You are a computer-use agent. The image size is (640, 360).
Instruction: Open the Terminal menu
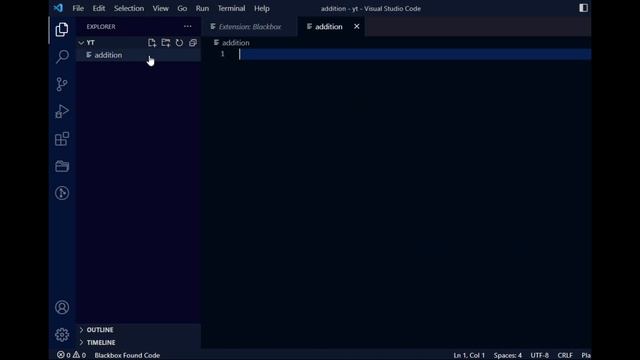point(231,8)
